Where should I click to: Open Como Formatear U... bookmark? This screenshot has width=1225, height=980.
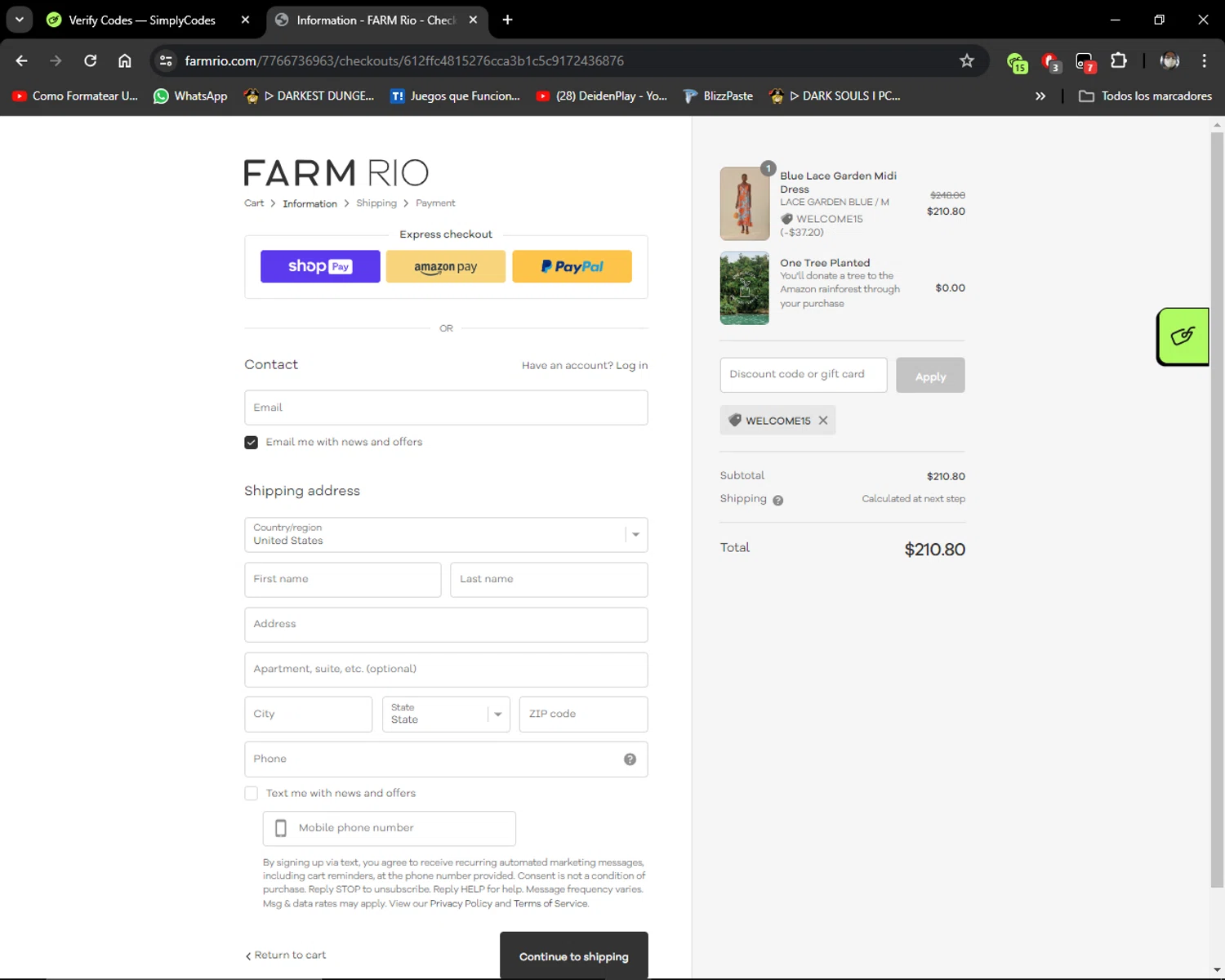click(x=75, y=96)
